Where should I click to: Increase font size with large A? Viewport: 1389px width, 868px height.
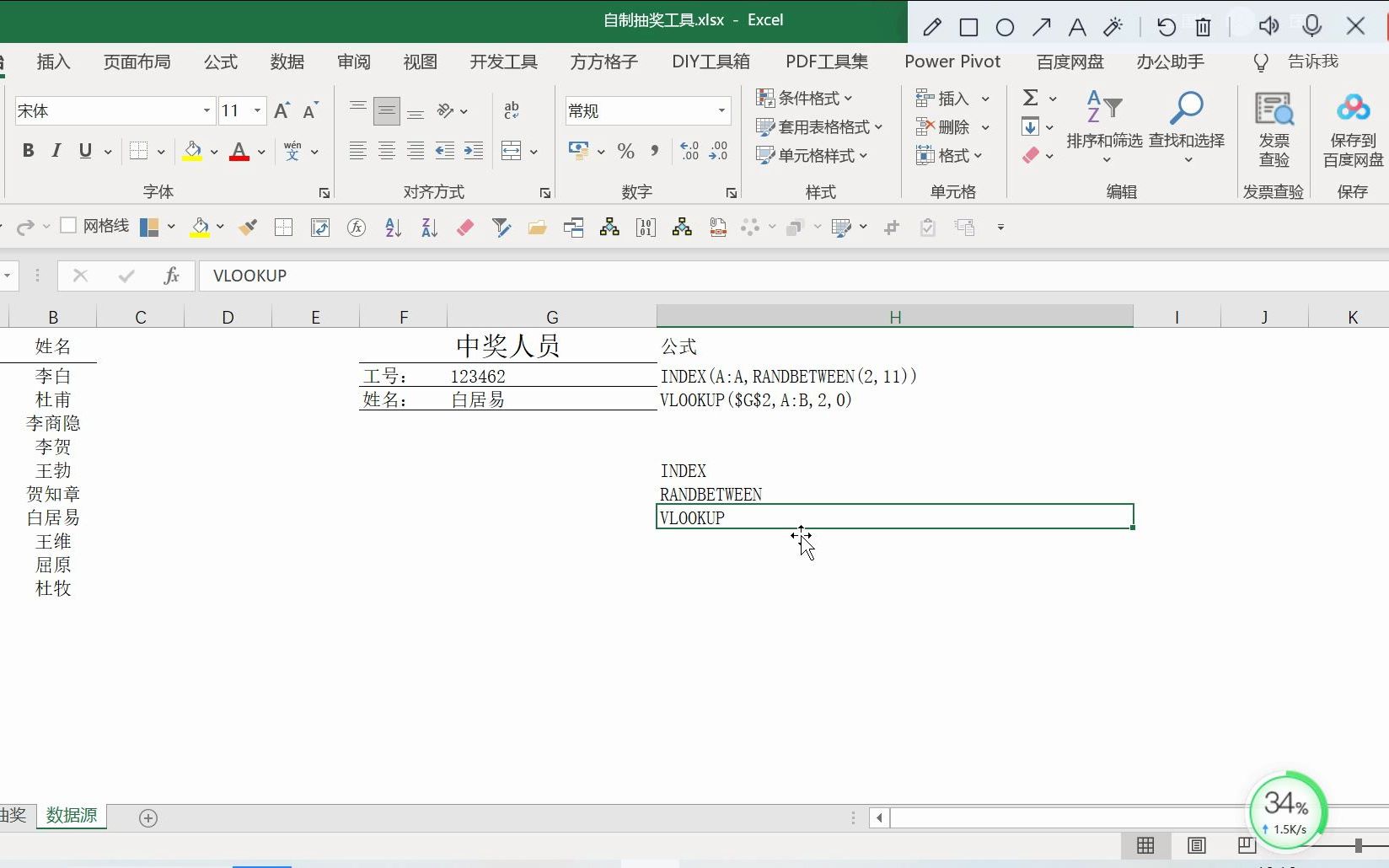point(282,110)
